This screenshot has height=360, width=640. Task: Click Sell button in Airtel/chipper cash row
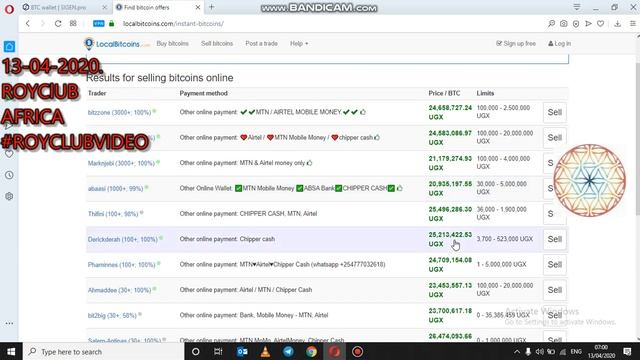(554, 138)
